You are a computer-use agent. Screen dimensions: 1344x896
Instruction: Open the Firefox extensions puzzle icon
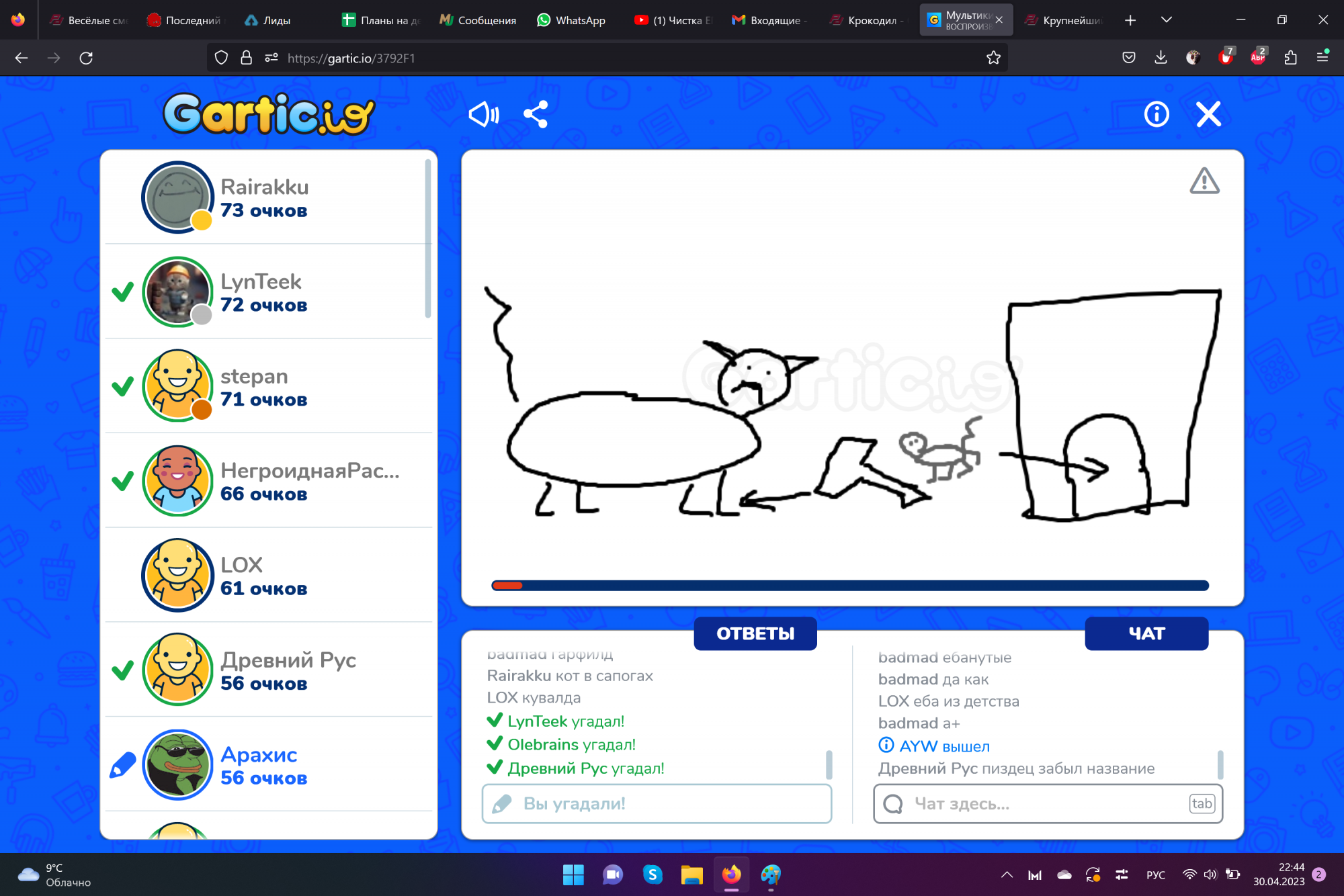coord(1290,58)
